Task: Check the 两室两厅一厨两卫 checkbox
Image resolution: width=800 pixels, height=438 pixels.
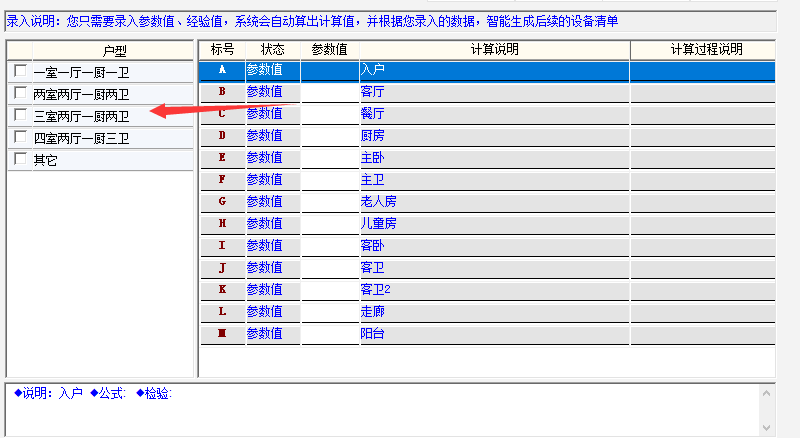Action: (x=20, y=92)
